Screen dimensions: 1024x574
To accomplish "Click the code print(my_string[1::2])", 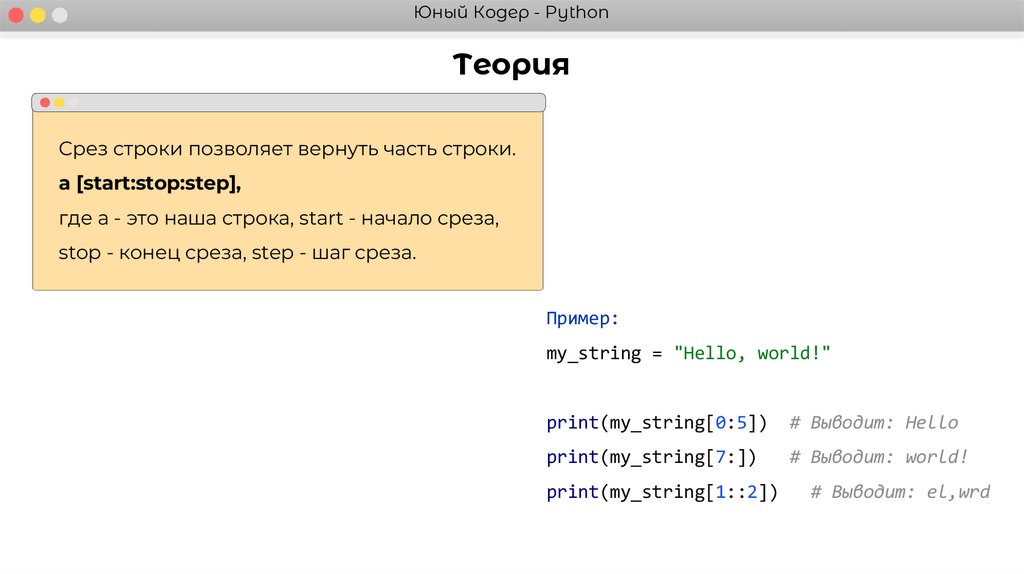I will 662,491.
